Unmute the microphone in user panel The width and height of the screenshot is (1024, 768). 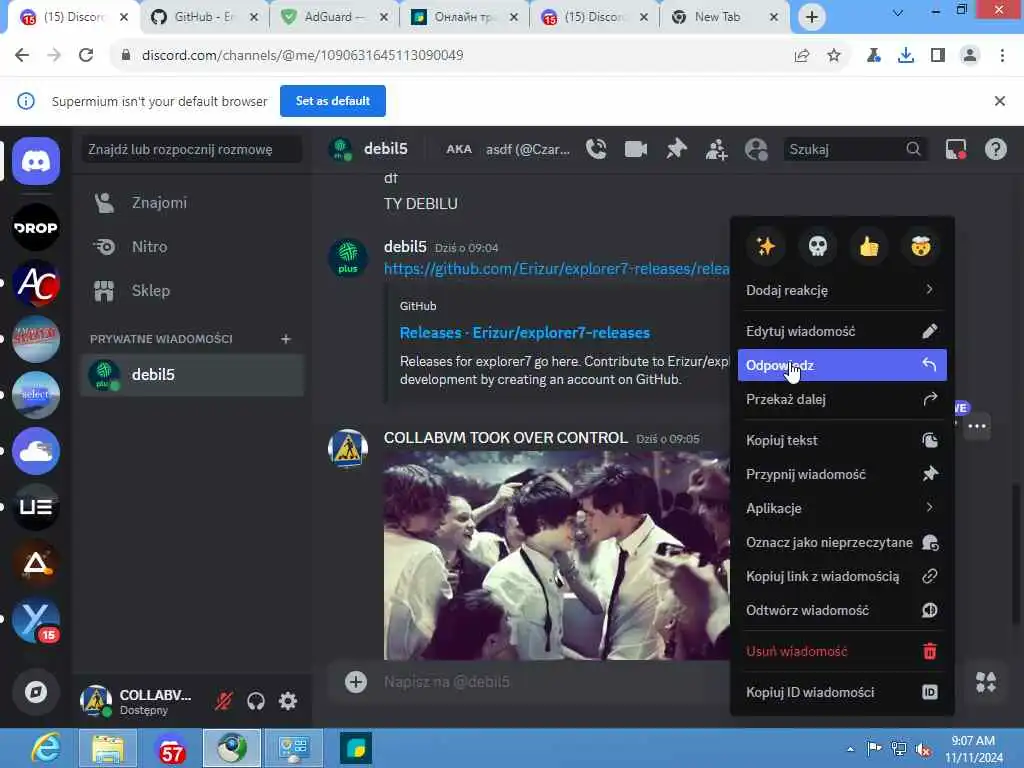click(223, 701)
